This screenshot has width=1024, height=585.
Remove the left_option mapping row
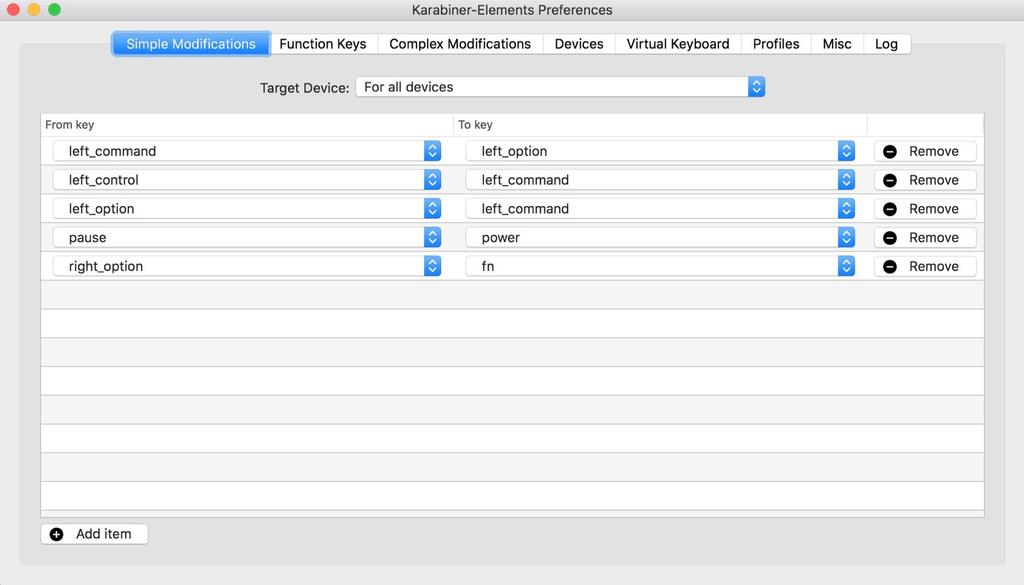[925, 209]
